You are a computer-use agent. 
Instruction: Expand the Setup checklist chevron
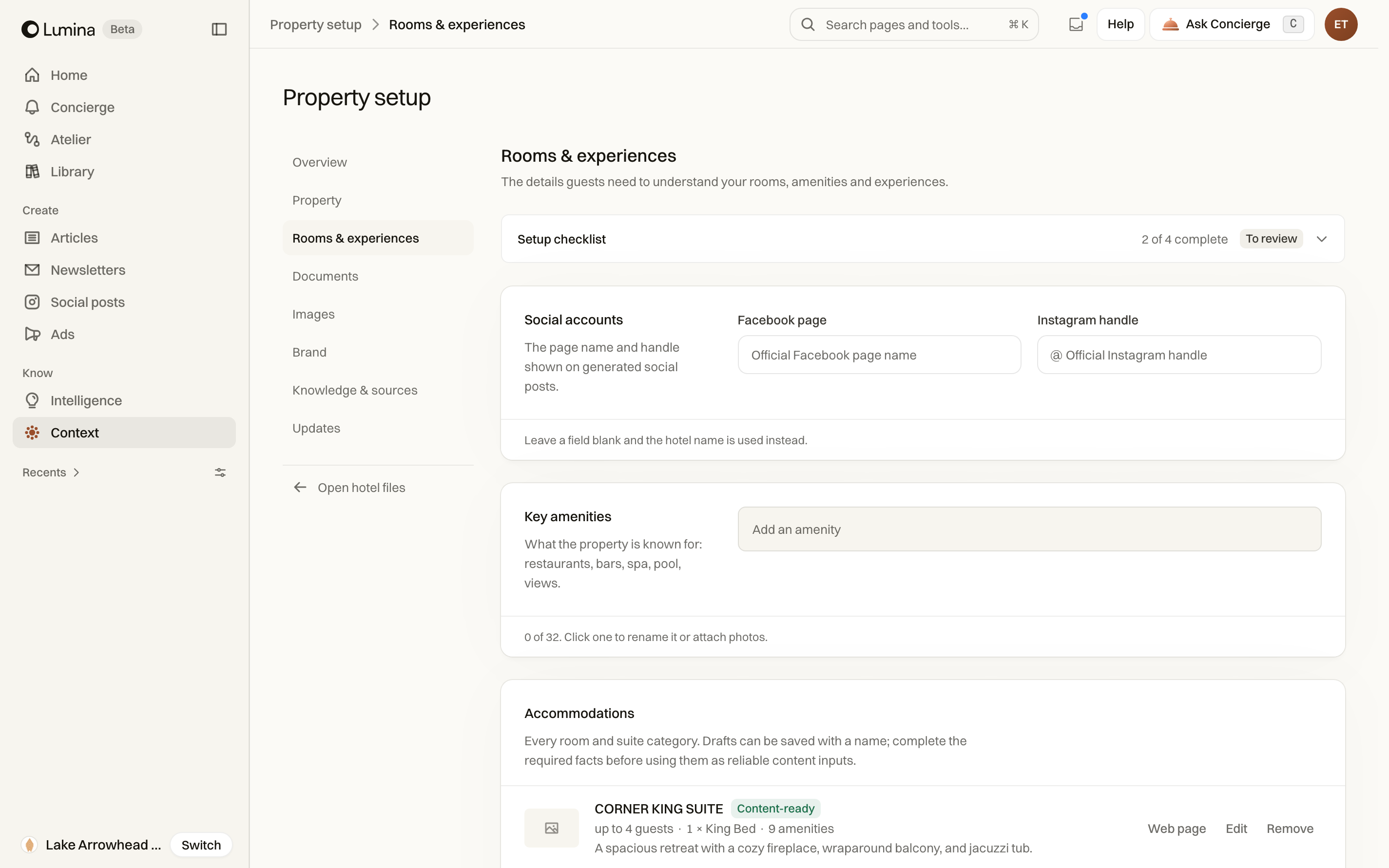pyautogui.click(x=1322, y=239)
